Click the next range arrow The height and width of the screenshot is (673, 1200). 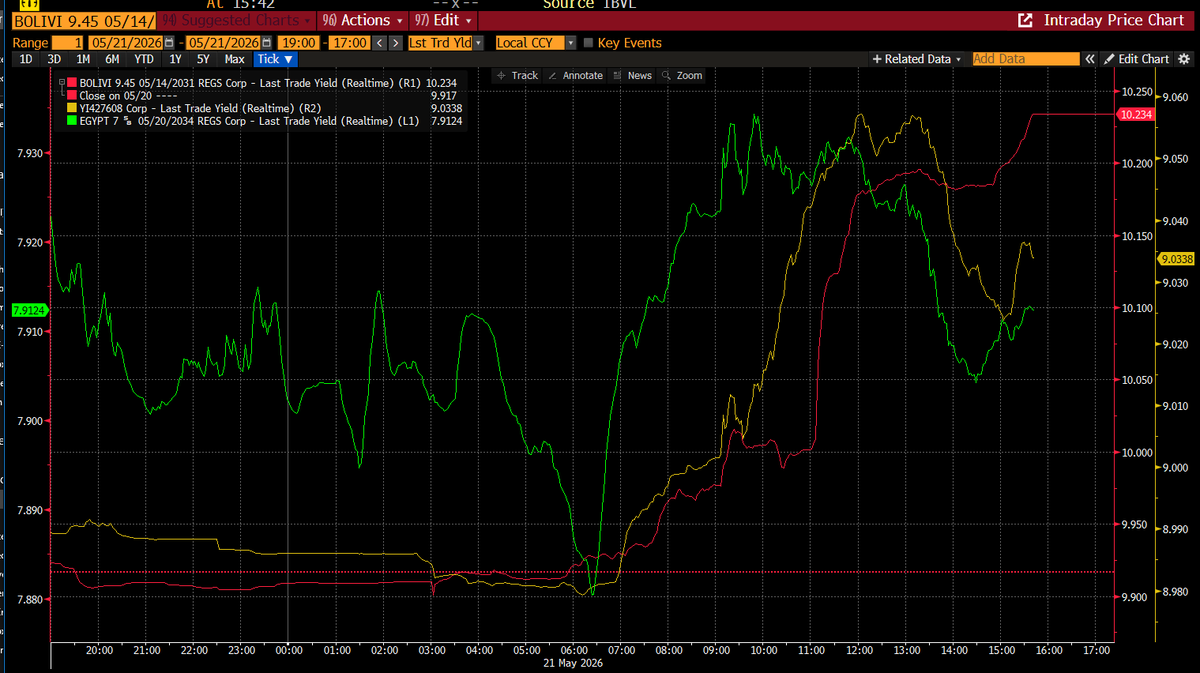[395, 43]
